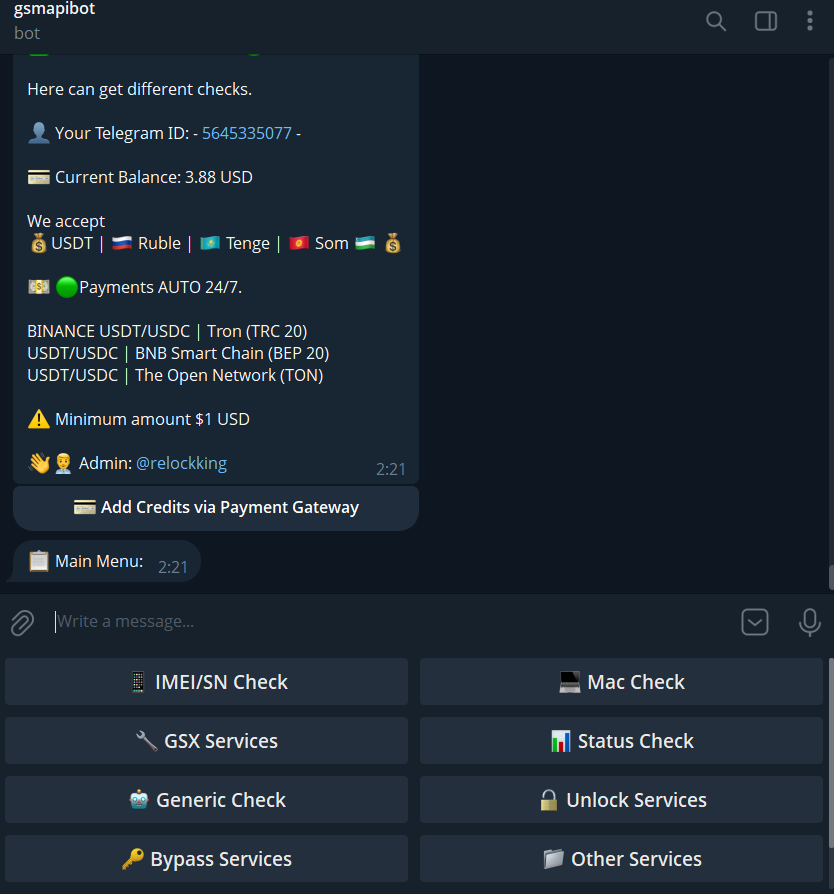This screenshot has width=834, height=894.
Task: Toggle the right sidebar panel icon
Action: (766, 21)
